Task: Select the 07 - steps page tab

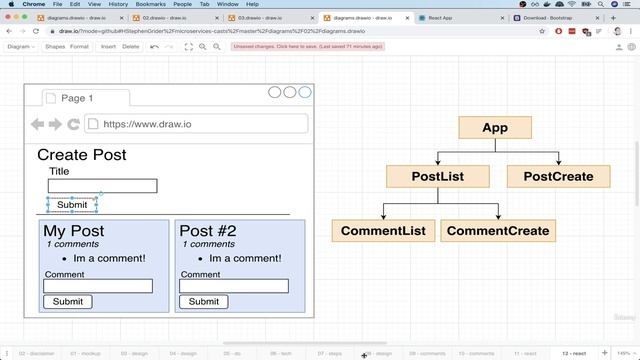Action: coord(329,353)
